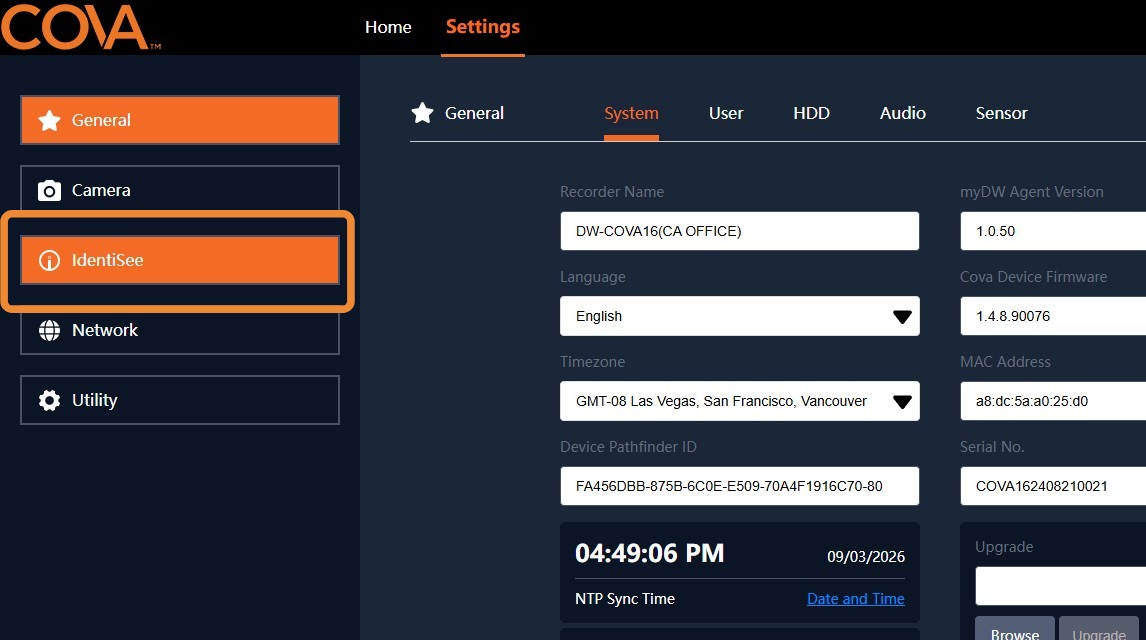Image resolution: width=1146 pixels, height=640 pixels.
Task: Open the Audio tab
Action: click(903, 113)
